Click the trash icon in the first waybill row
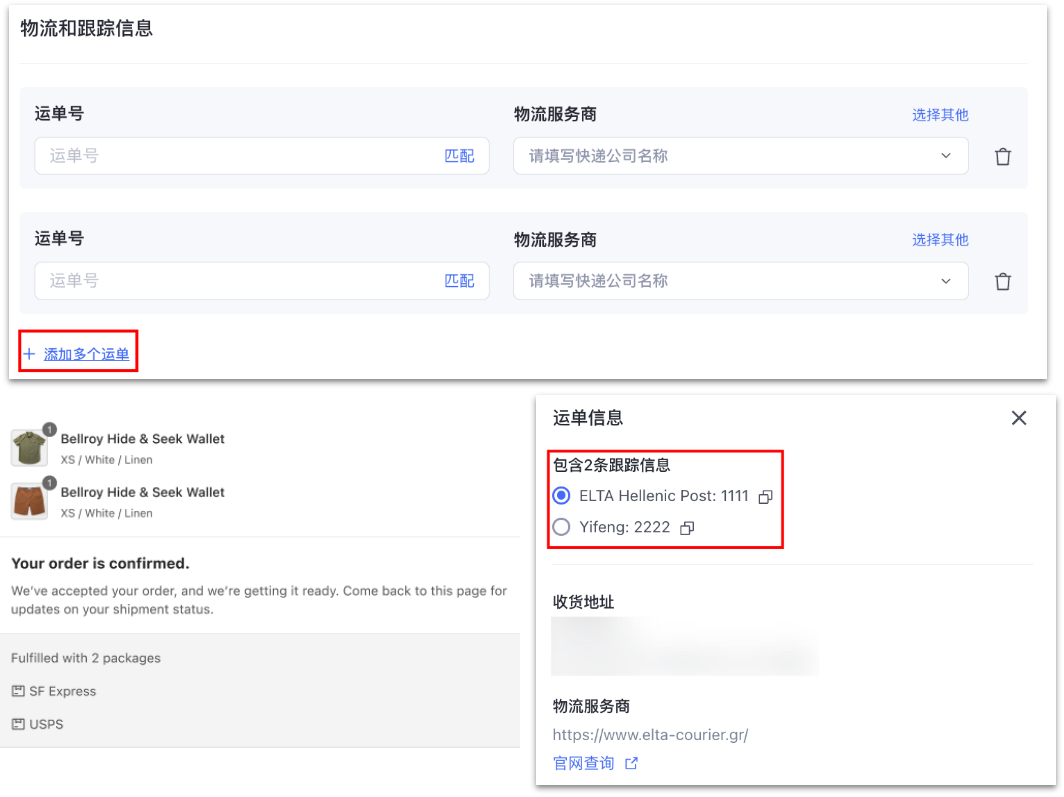Image resolution: width=1064 pixels, height=797 pixels. coord(1003,157)
